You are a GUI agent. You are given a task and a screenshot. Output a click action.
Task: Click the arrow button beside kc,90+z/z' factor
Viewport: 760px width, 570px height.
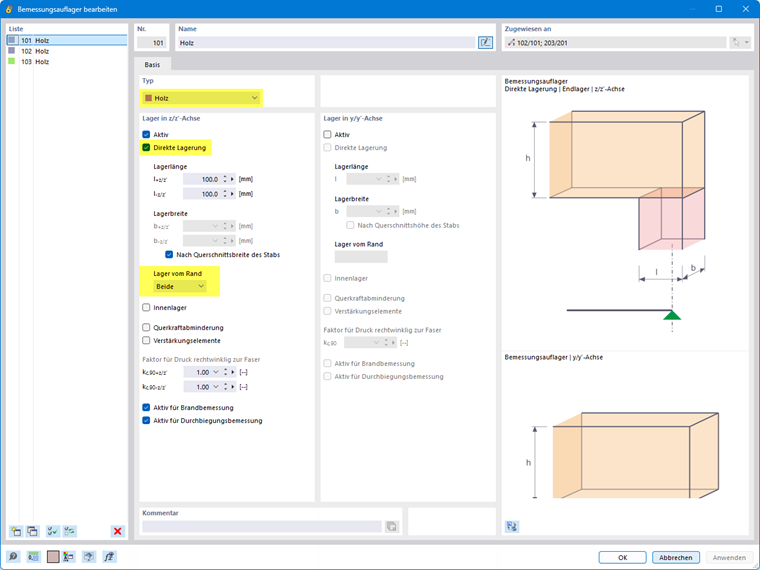click(x=233, y=372)
